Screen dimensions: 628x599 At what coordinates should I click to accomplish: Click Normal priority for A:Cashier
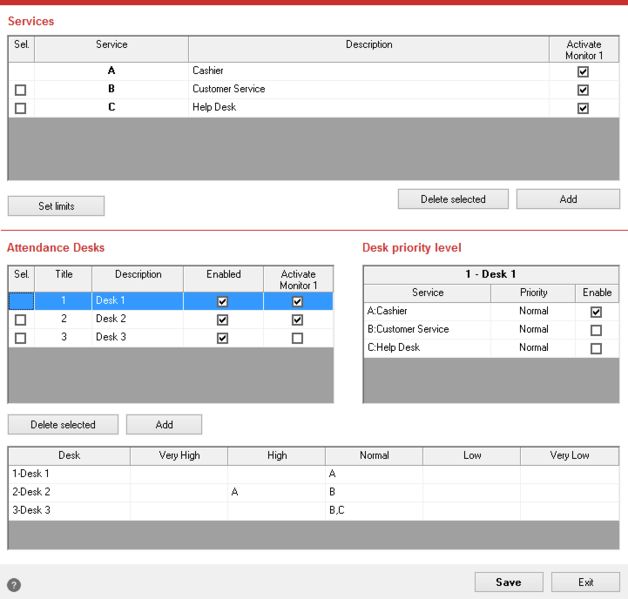(533, 311)
